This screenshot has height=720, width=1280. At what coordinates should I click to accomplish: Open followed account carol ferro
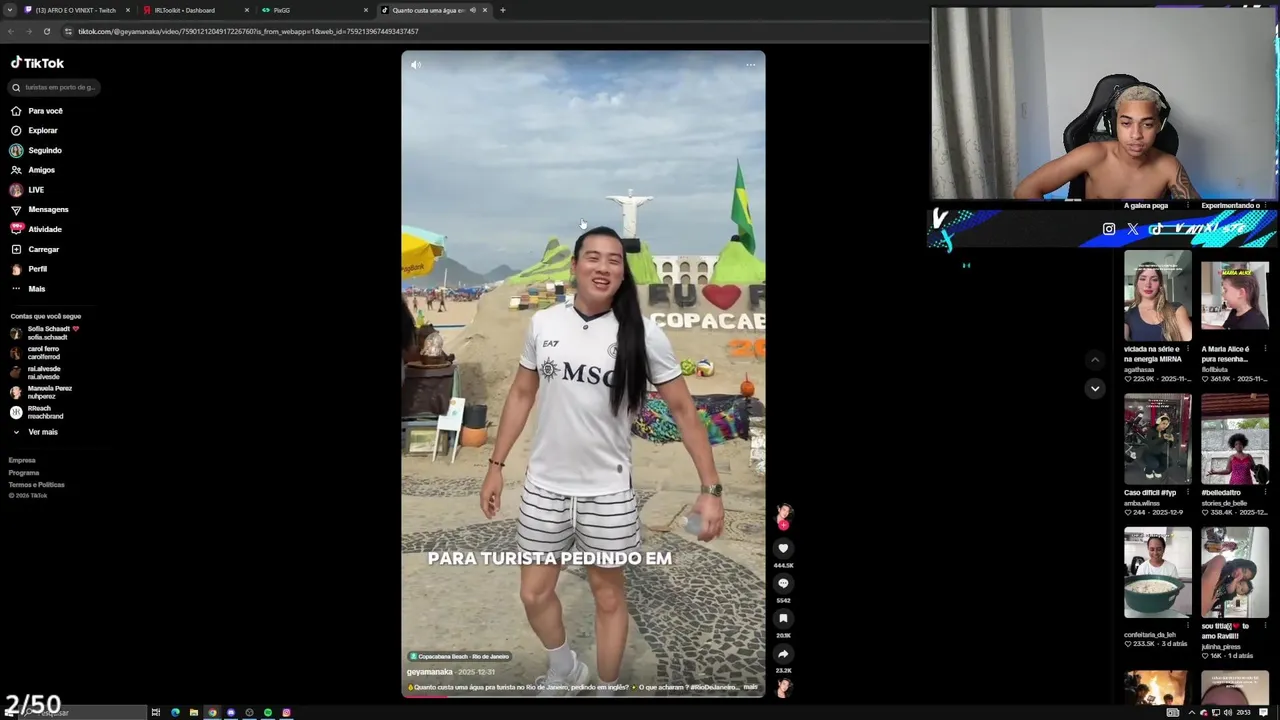[x=36, y=353]
